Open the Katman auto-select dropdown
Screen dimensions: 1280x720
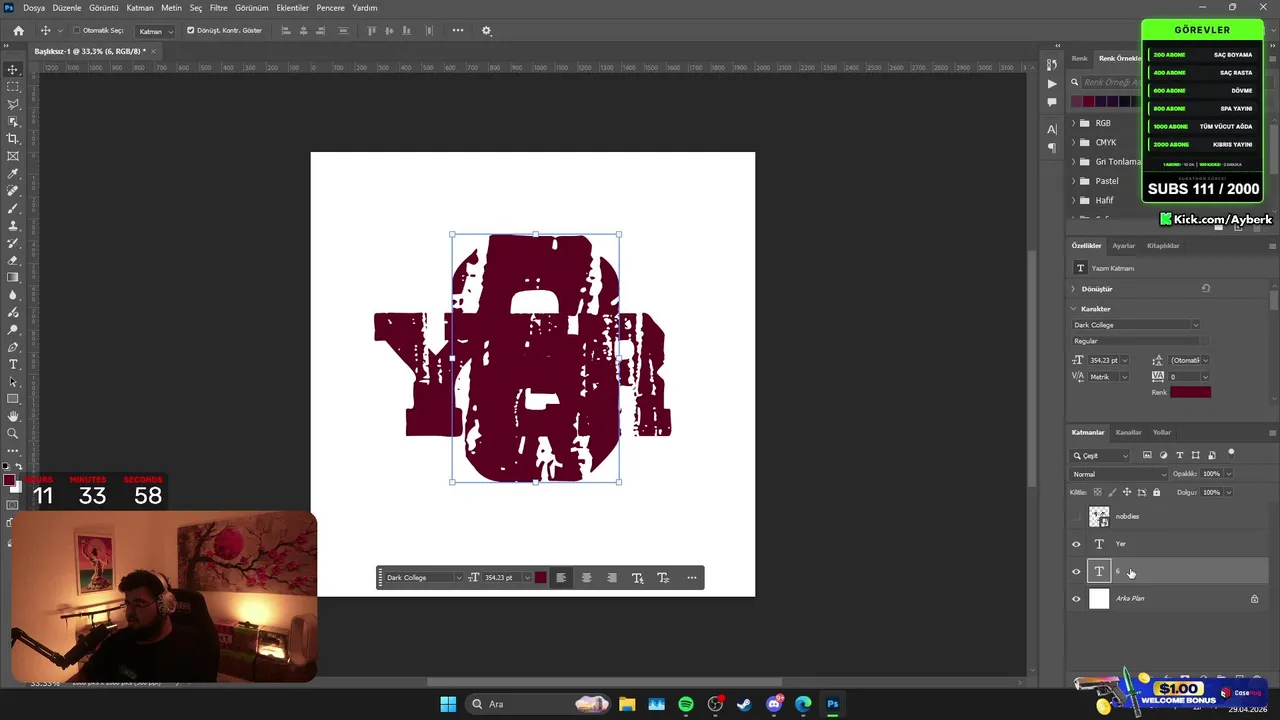pos(155,31)
